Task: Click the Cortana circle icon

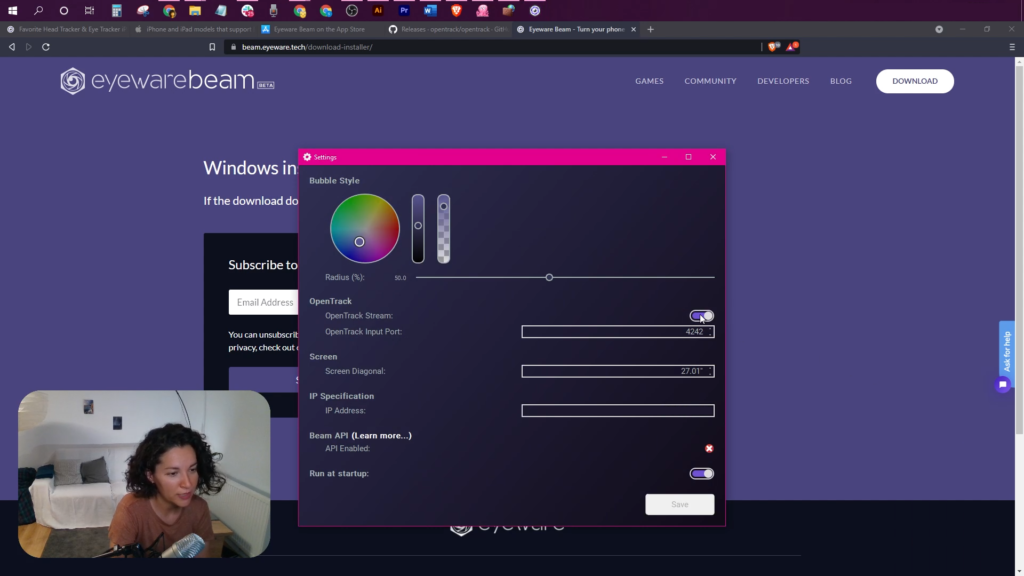Action: click(x=63, y=10)
